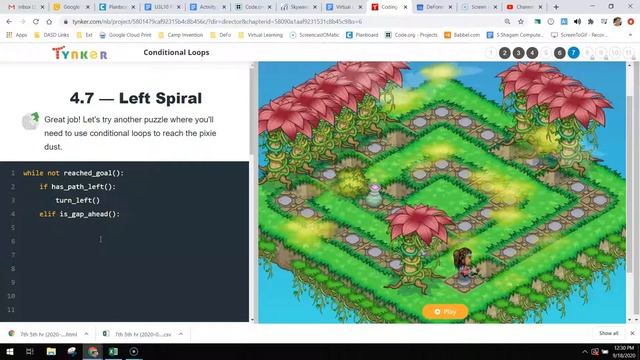Open File Explorer from the taskbar

click(51, 351)
